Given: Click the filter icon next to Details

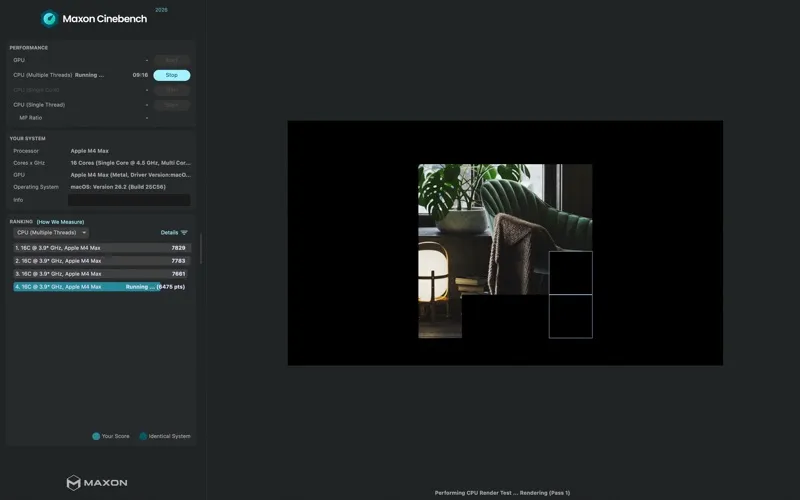Looking at the screenshot, I should pyautogui.click(x=184, y=233).
